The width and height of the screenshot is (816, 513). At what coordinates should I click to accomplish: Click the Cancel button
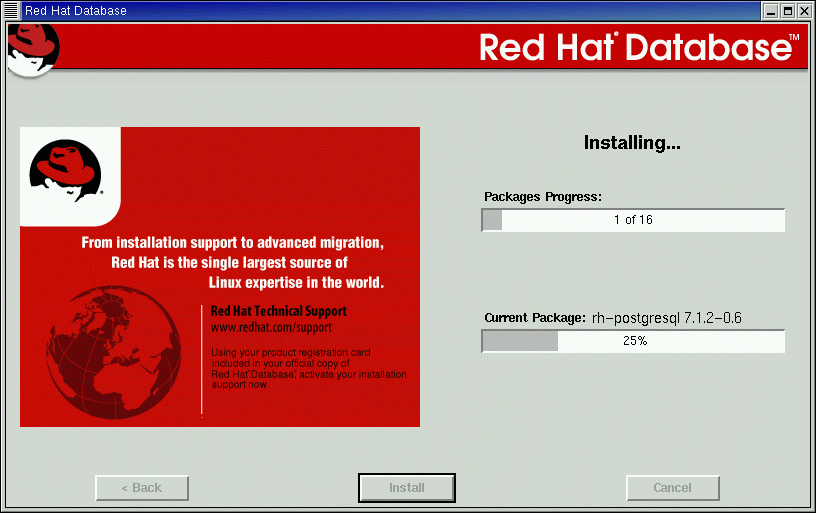[672, 488]
